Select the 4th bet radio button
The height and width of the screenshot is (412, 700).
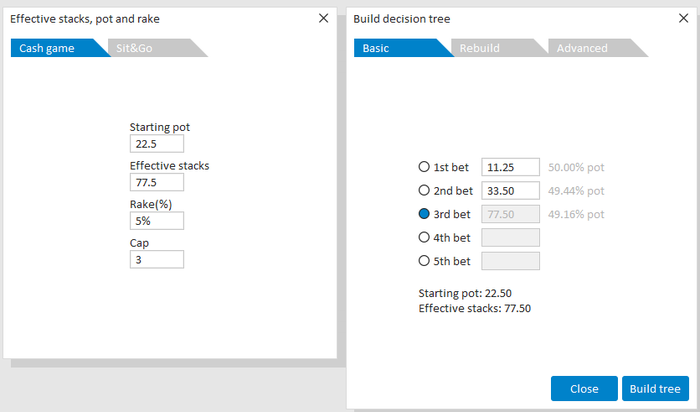pyautogui.click(x=424, y=237)
